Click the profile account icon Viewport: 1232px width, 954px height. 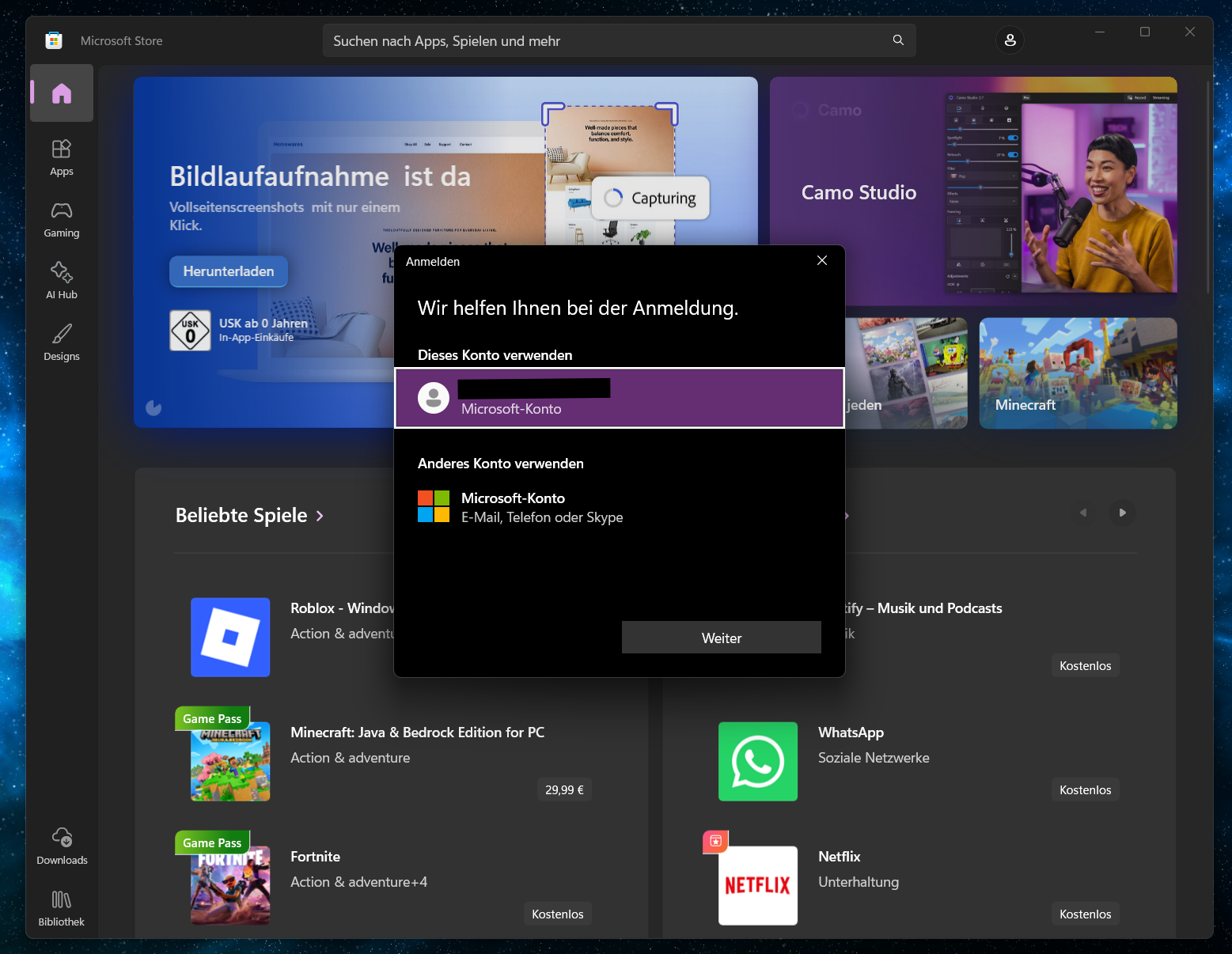[1010, 40]
